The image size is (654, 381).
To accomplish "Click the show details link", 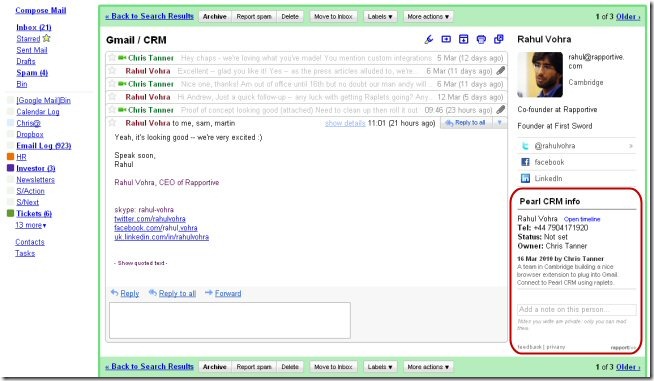I will click(345, 123).
